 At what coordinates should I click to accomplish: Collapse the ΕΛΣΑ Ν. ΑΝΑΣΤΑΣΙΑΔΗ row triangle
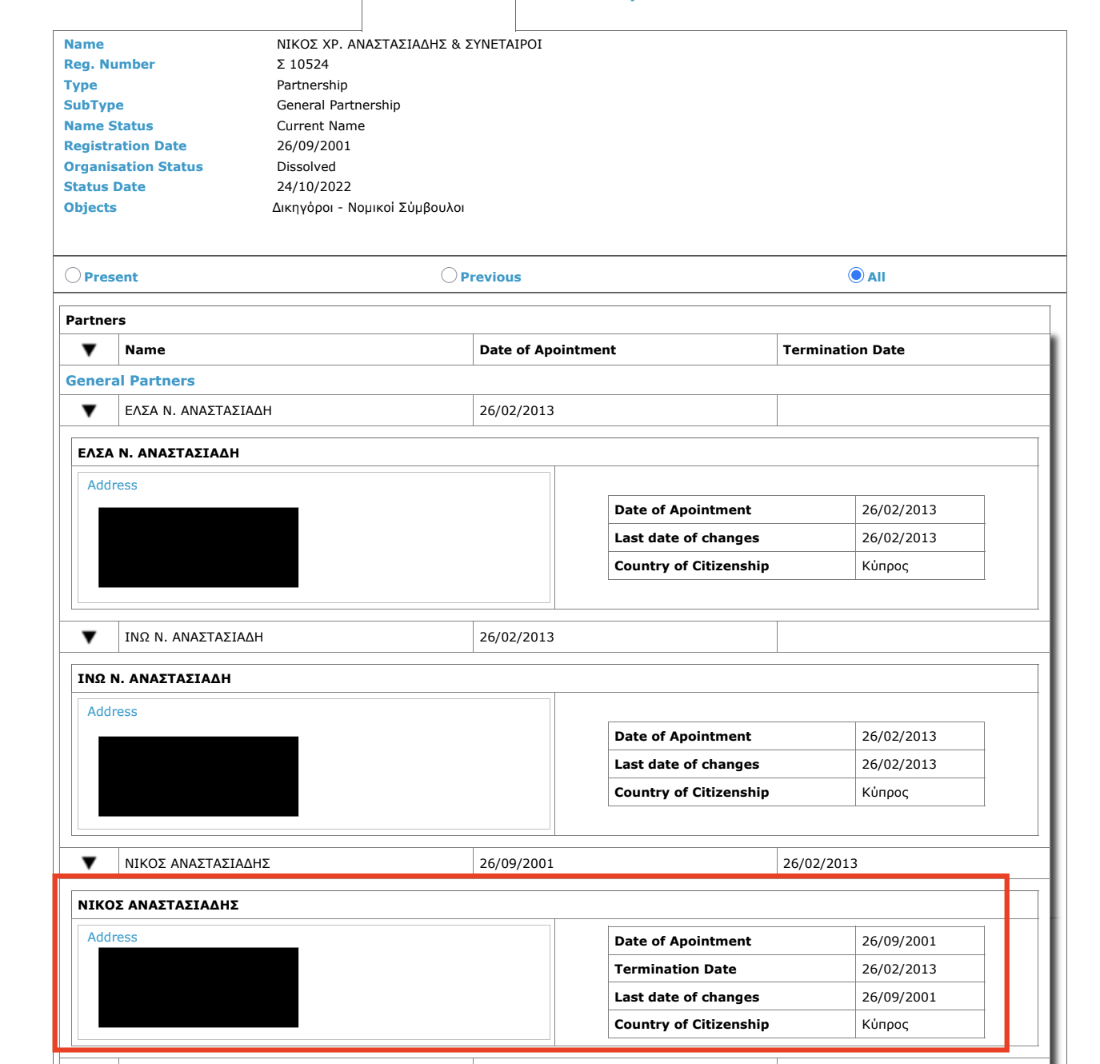click(89, 411)
